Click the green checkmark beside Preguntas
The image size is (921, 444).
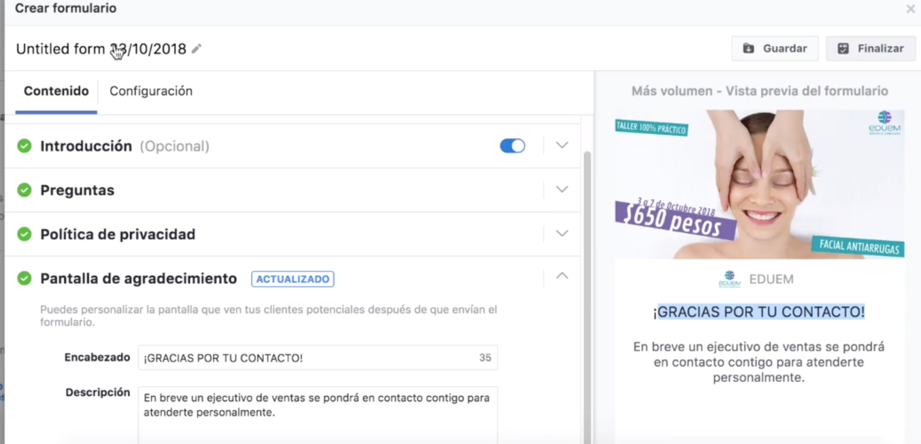(24, 190)
